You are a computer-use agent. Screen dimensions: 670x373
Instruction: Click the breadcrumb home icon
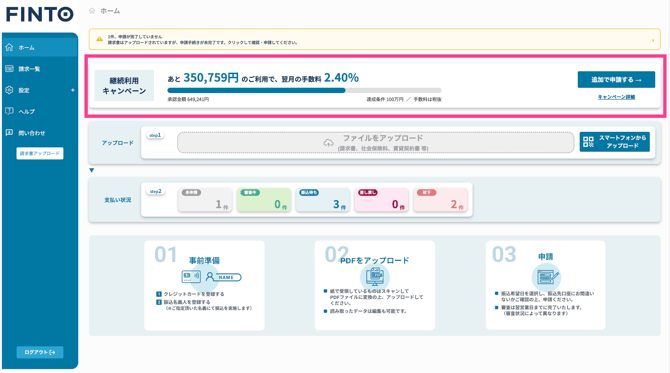click(x=92, y=11)
